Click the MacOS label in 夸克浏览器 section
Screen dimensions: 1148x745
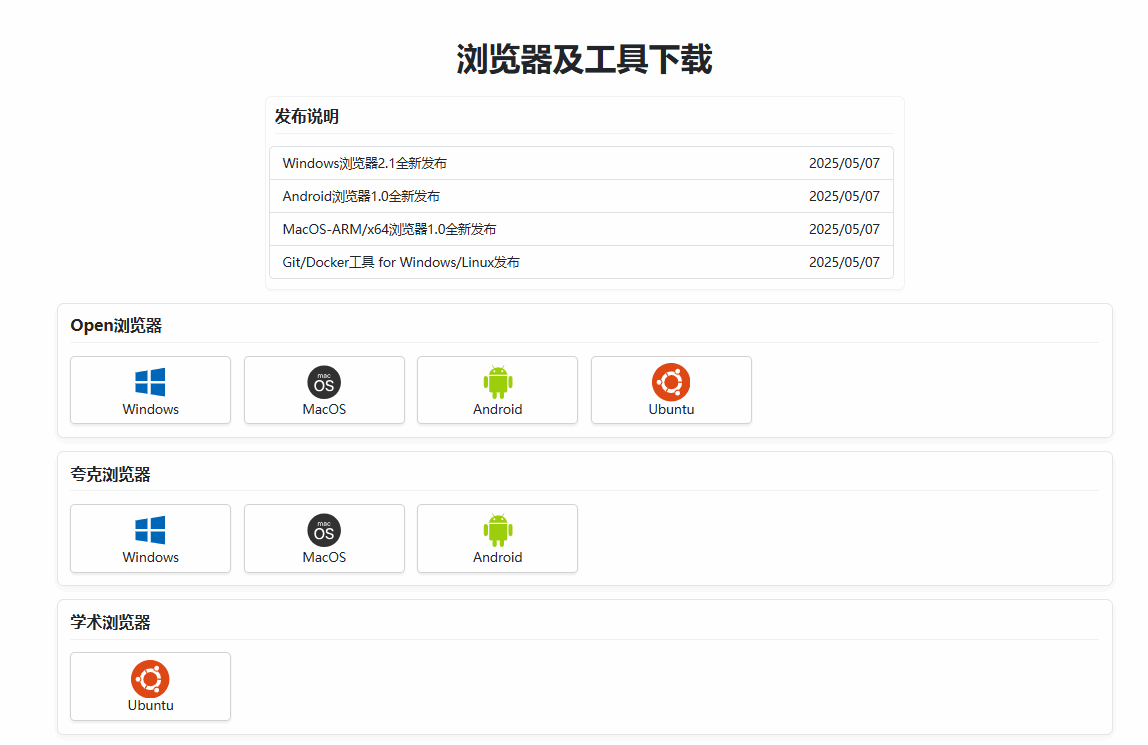tap(324, 557)
